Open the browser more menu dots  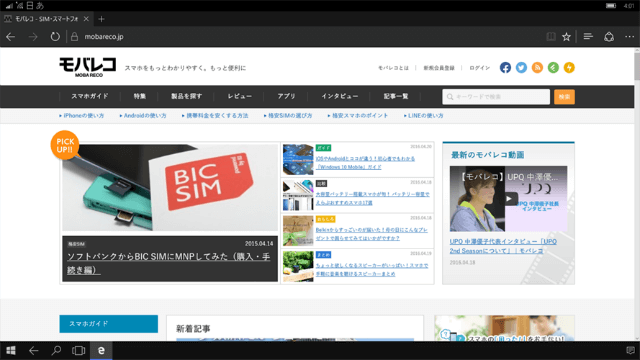tap(629, 37)
